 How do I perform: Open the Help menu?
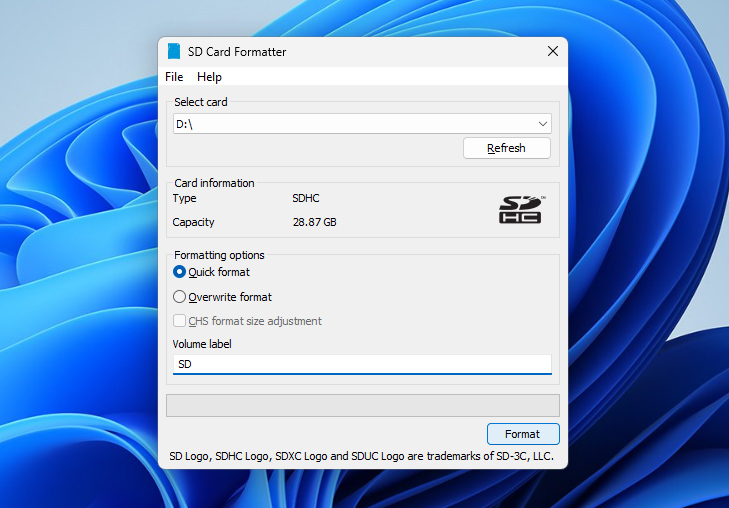[x=209, y=77]
